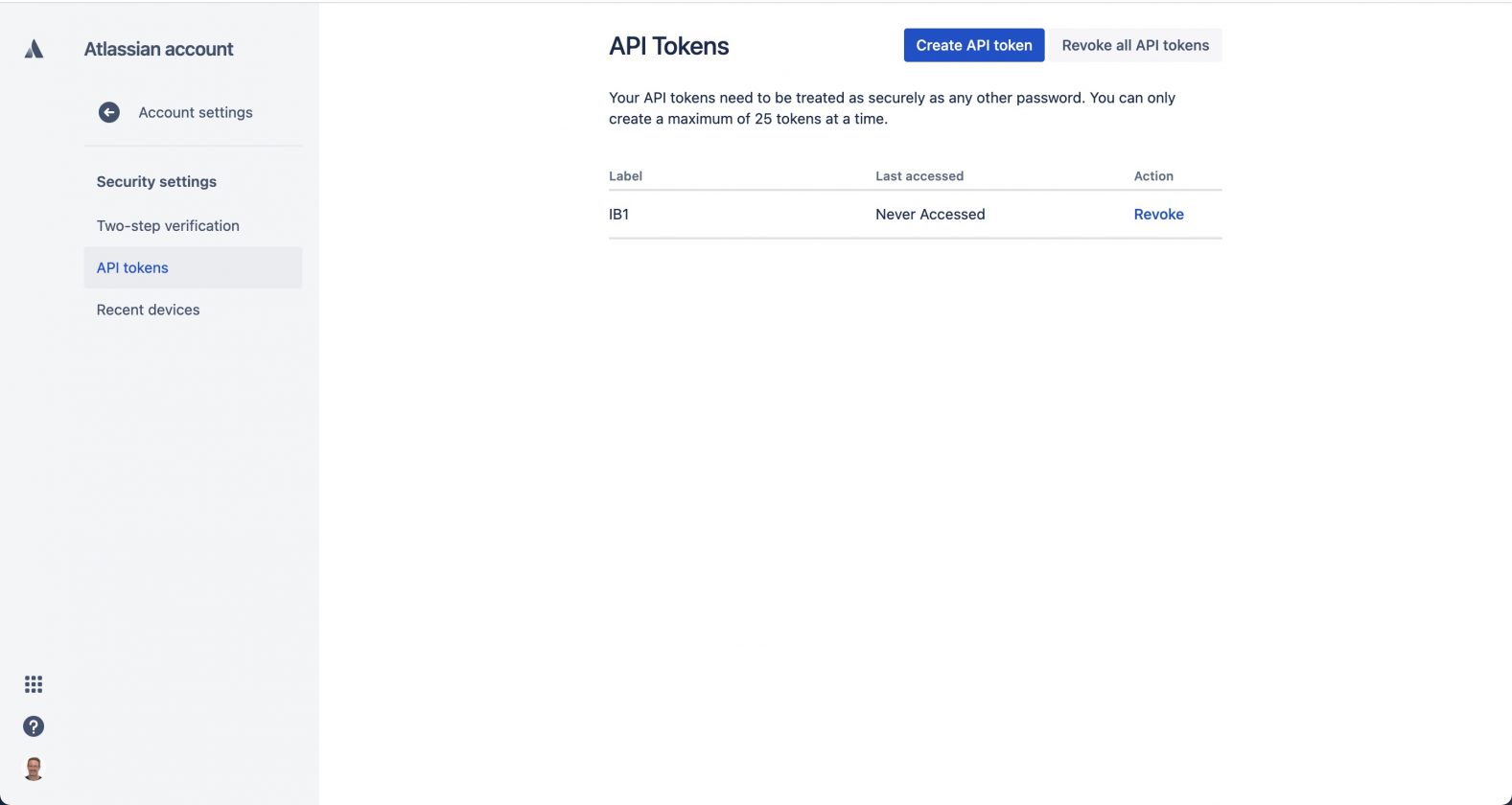Go back using the Account settings arrow icon

pos(109,112)
